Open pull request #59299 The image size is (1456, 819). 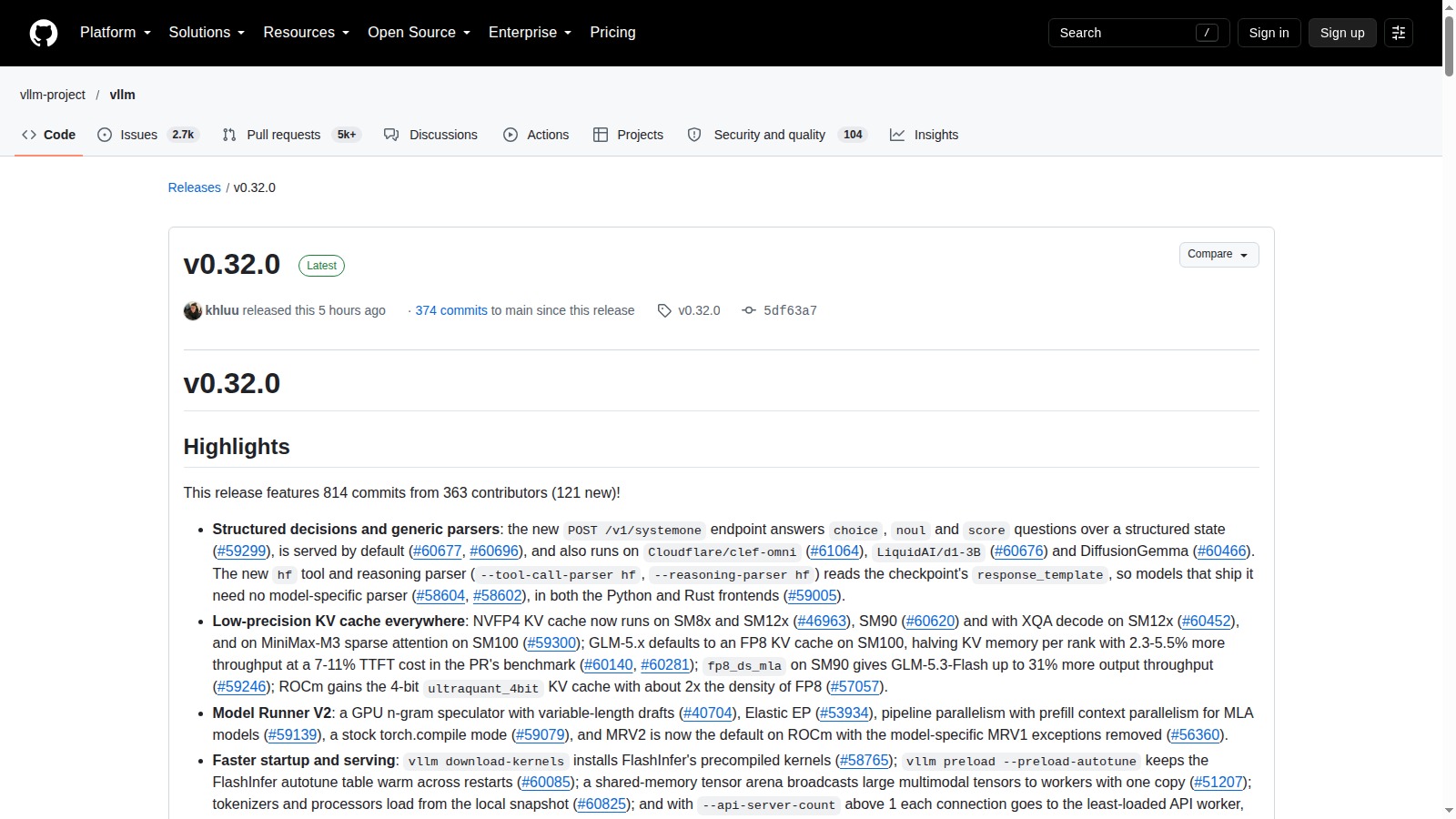tap(242, 551)
